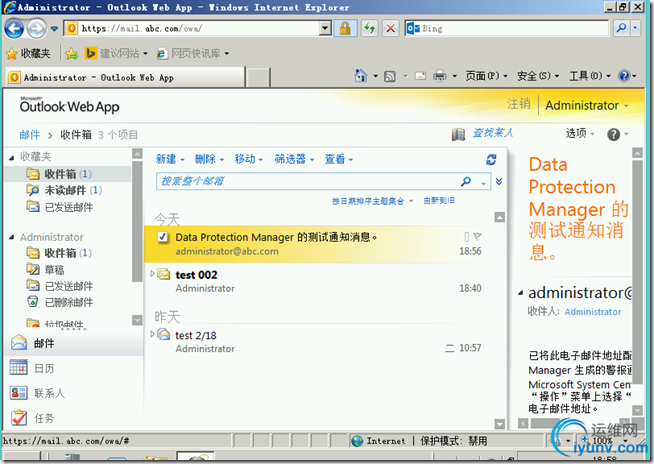Screen dimensions: 654x464
Task: Open IE Help question mark icon
Action: click(x=624, y=76)
